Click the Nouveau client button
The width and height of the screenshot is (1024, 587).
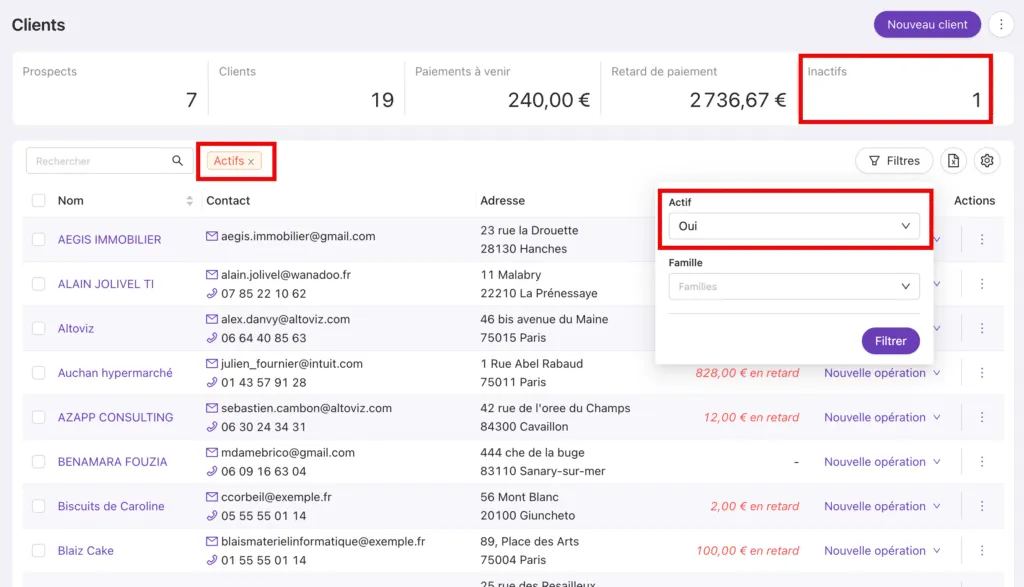[x=927, y=24]
